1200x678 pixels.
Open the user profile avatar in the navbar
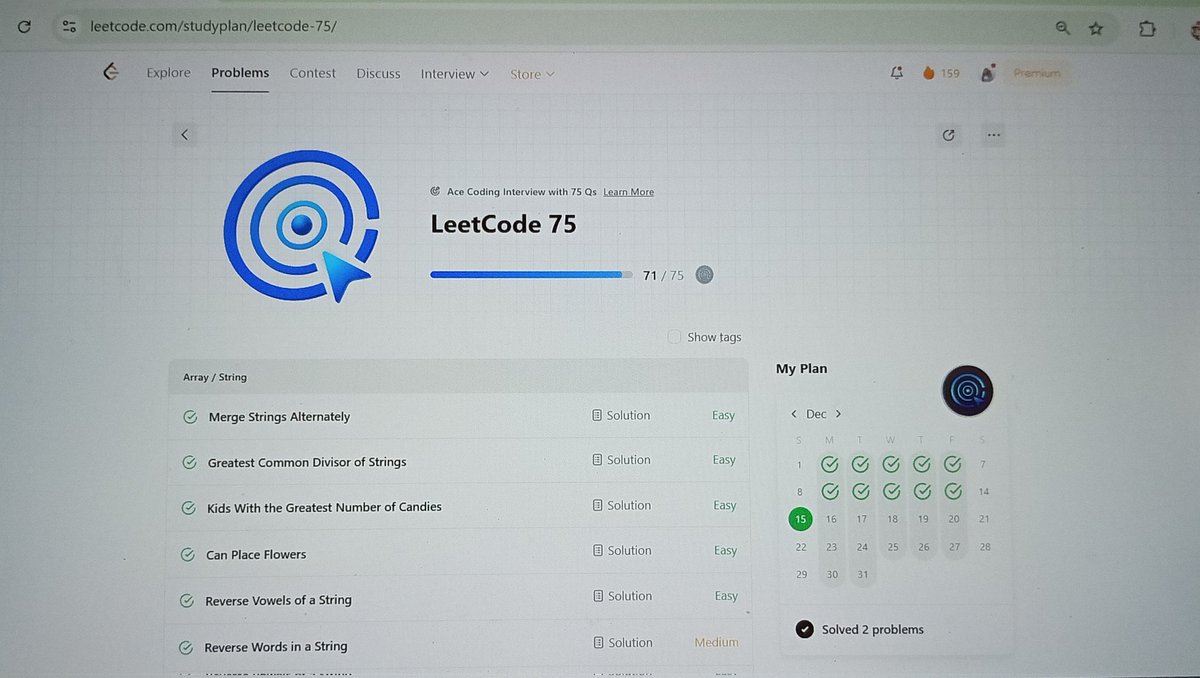point(988,73)
